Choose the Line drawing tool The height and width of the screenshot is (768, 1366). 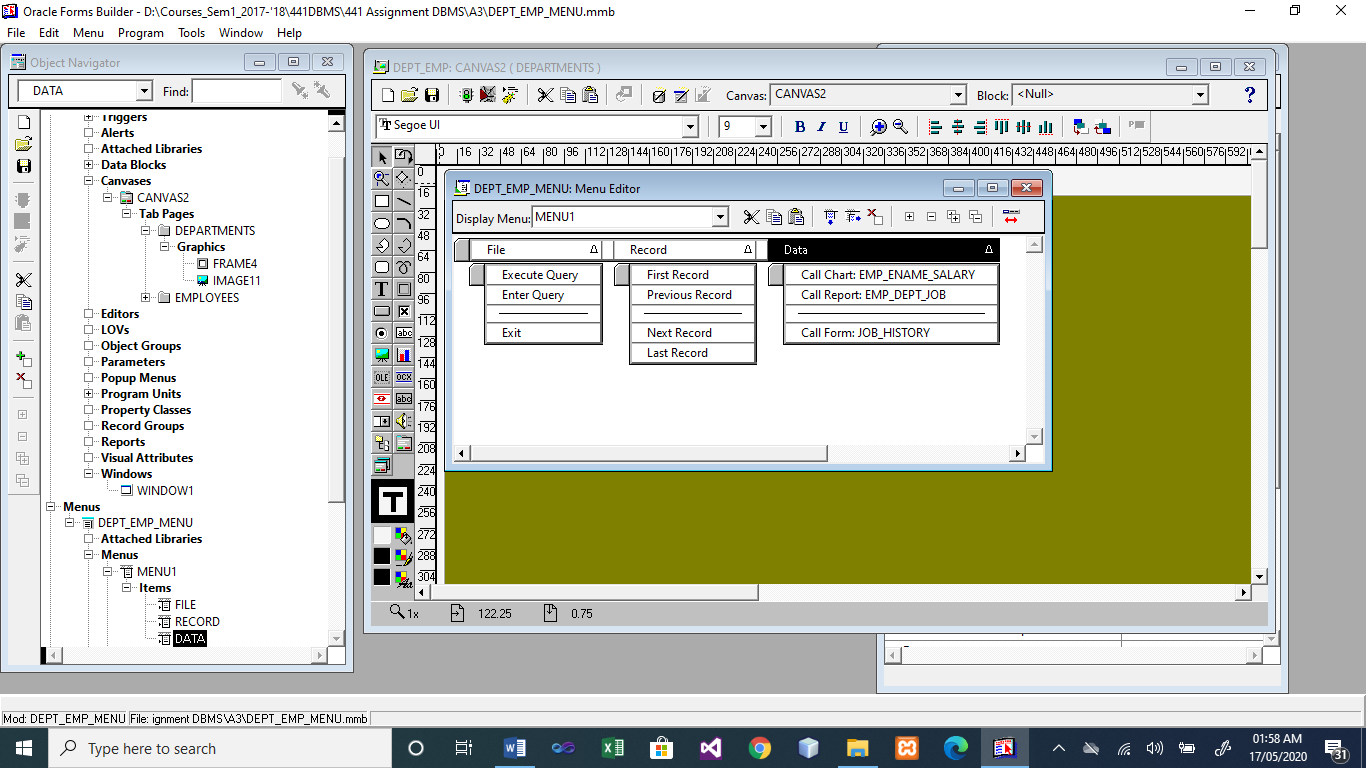(x=404, y=201)
